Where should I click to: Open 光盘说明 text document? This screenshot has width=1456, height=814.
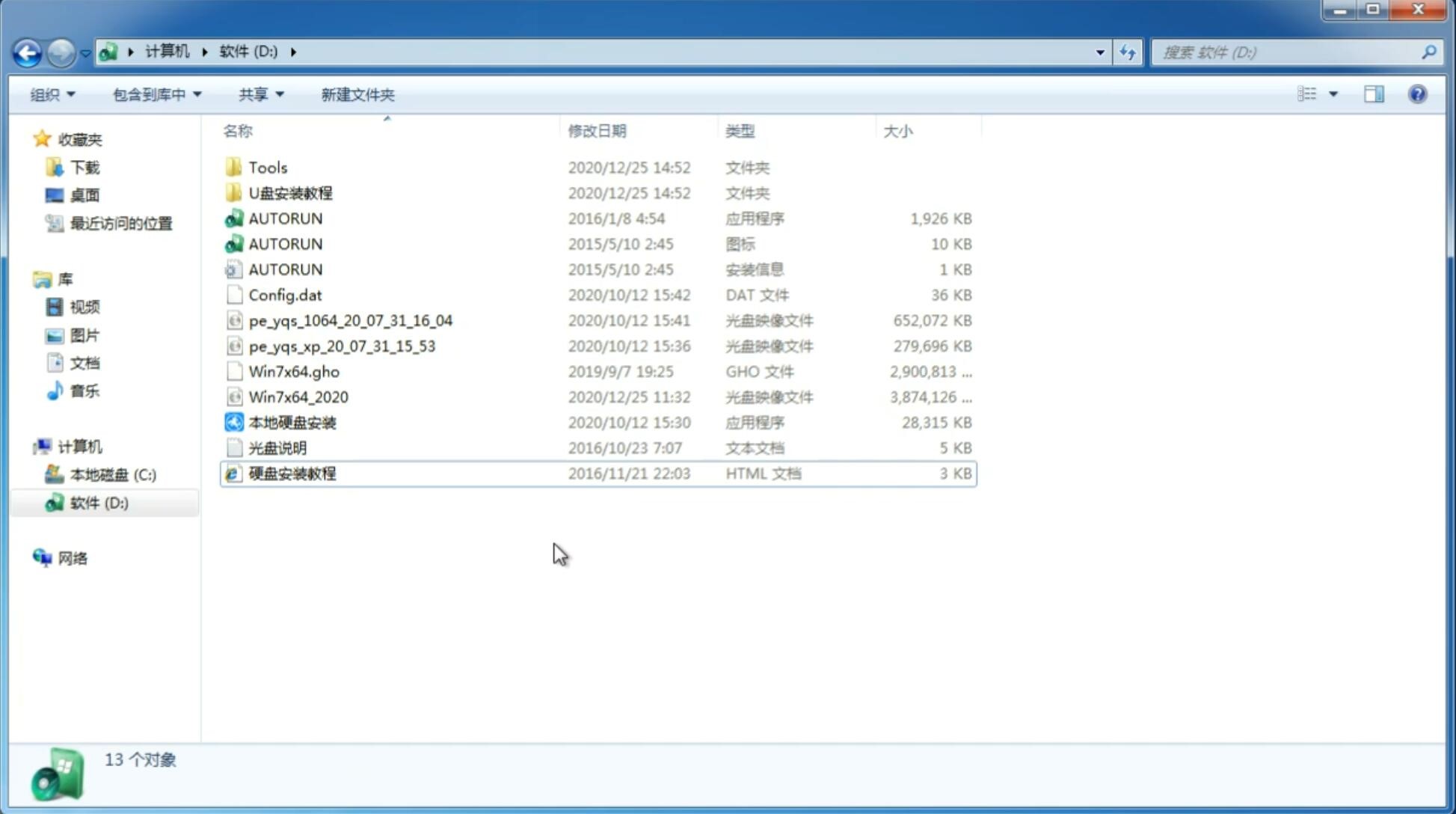(x=277, y=447)
